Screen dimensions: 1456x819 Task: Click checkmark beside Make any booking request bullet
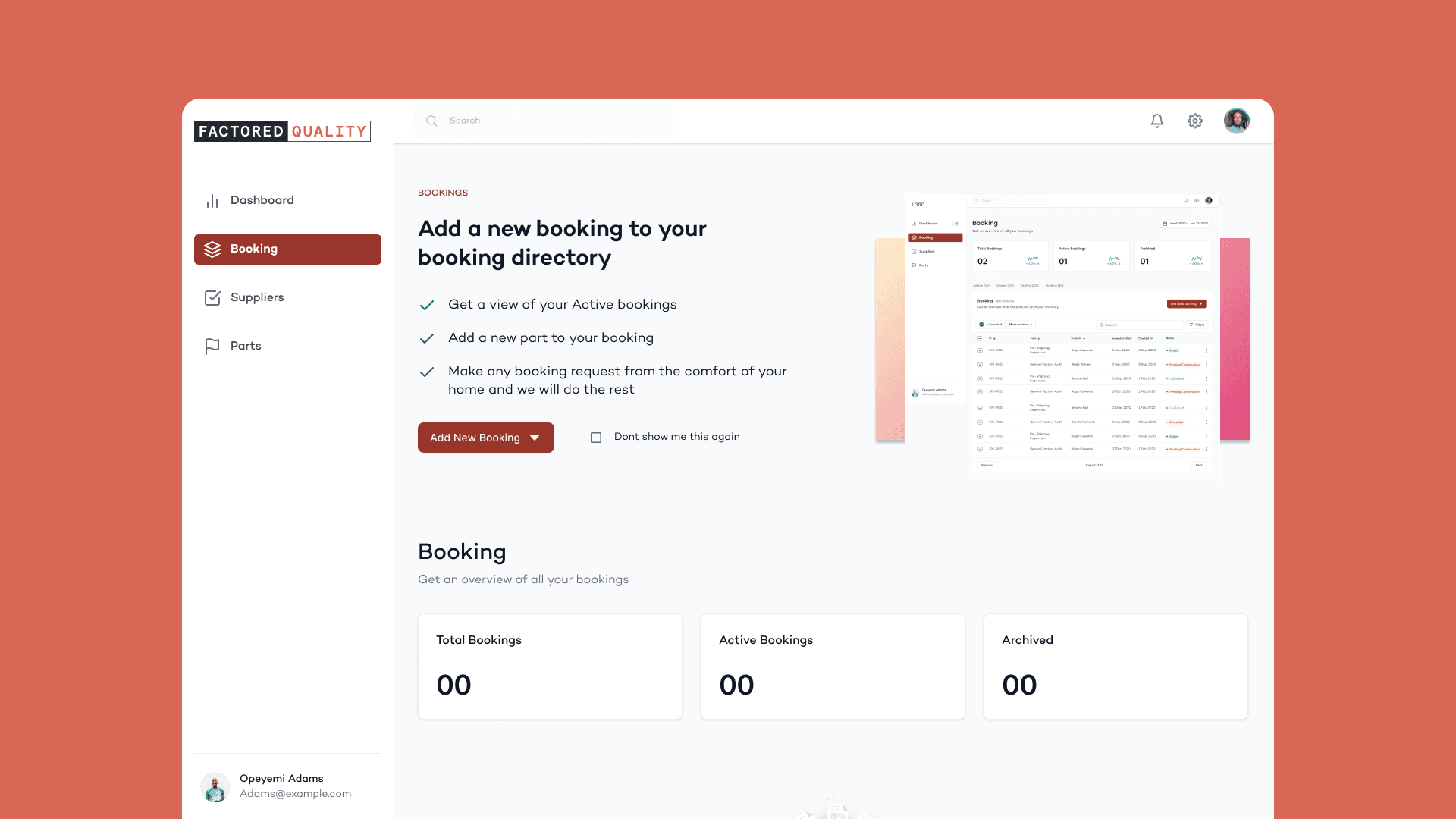coord(427,372)
